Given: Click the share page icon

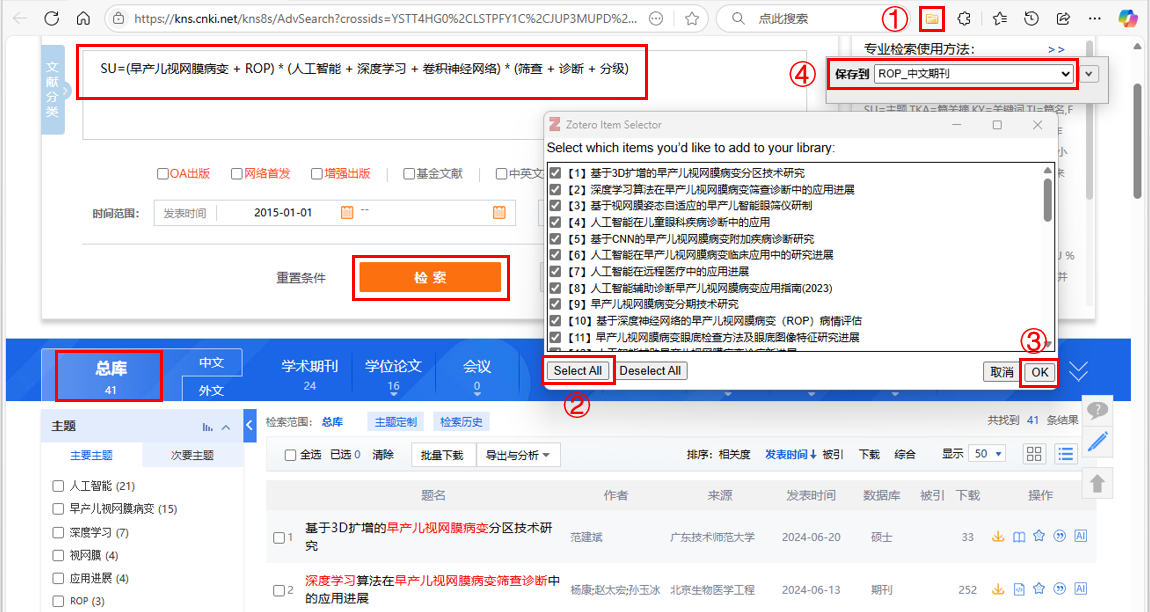Looking at the screenshot, I should tap(1063, 18).
